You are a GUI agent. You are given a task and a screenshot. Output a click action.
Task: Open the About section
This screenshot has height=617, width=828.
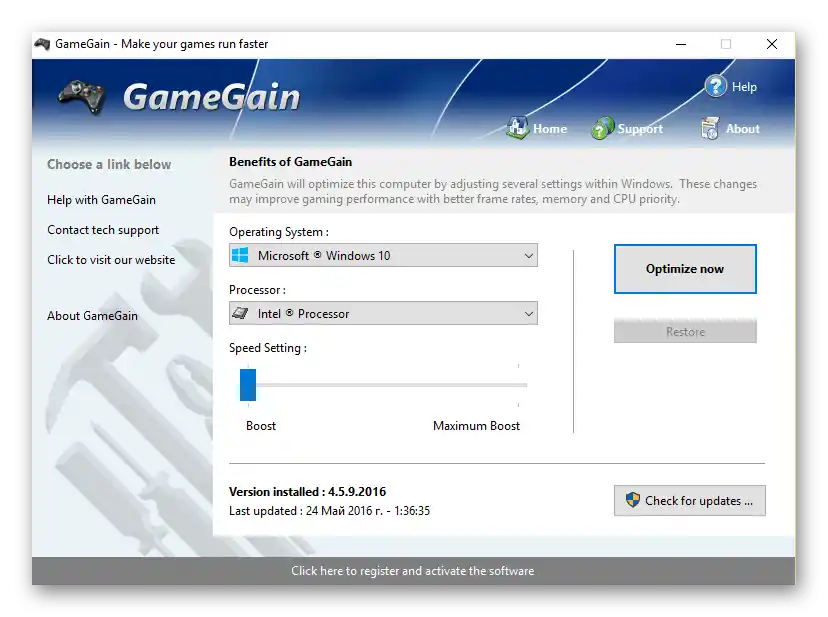[742, 129]
